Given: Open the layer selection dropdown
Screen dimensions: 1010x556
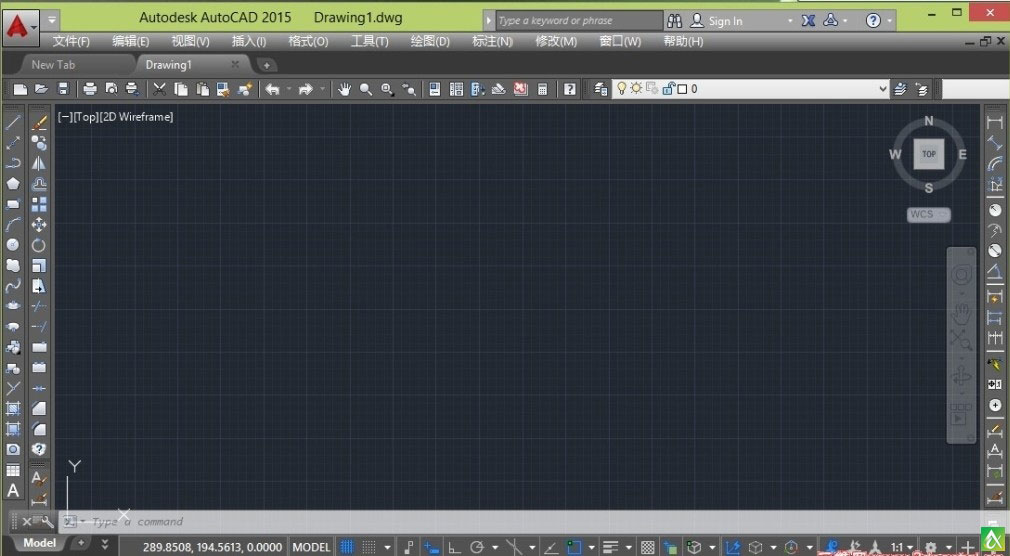Looking at the screenshot, I should (882, 89).
